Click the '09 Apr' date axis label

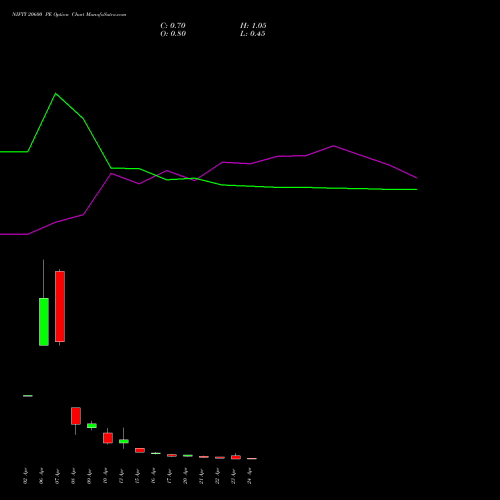click(x=89, y=476)
